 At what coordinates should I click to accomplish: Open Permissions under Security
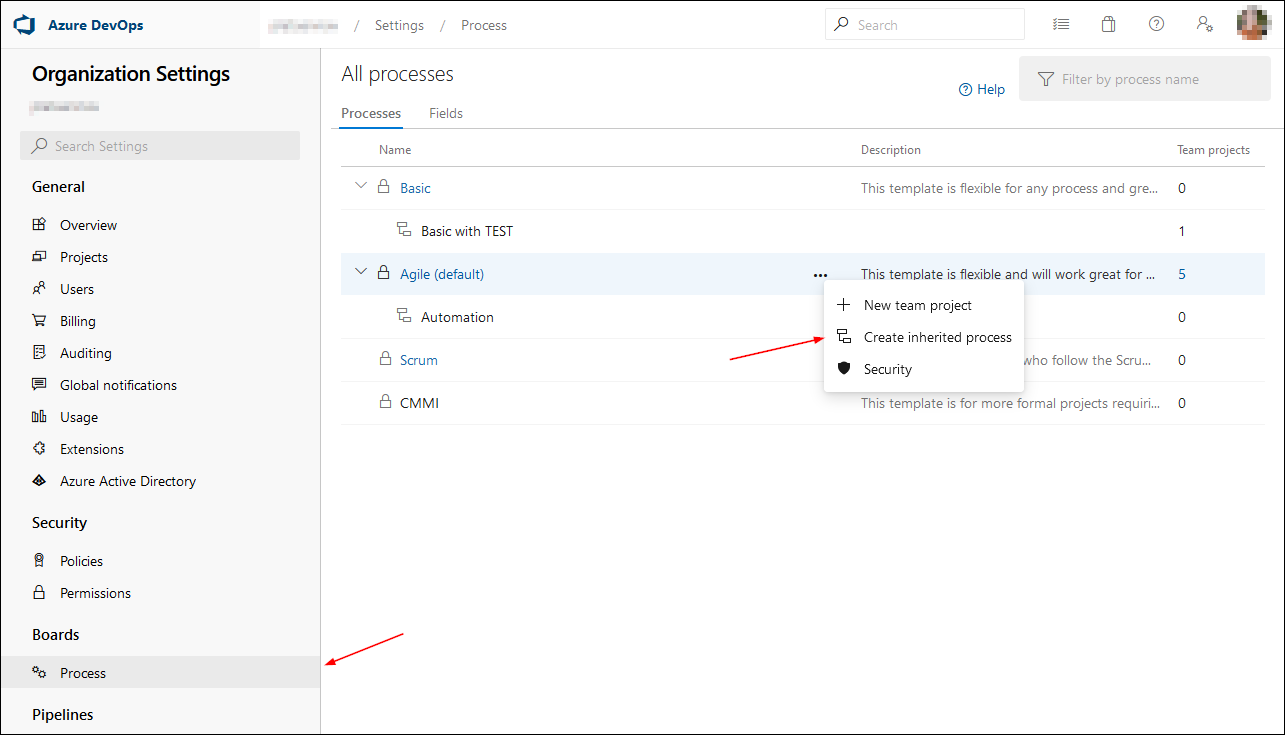[x=95, y=593]
